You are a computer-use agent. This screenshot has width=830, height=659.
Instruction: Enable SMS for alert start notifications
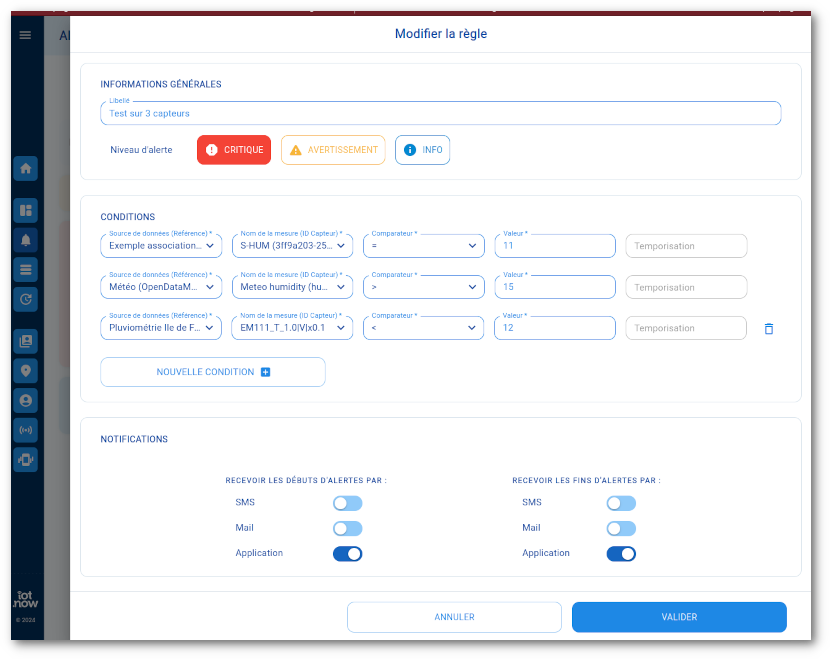point(347,503)
